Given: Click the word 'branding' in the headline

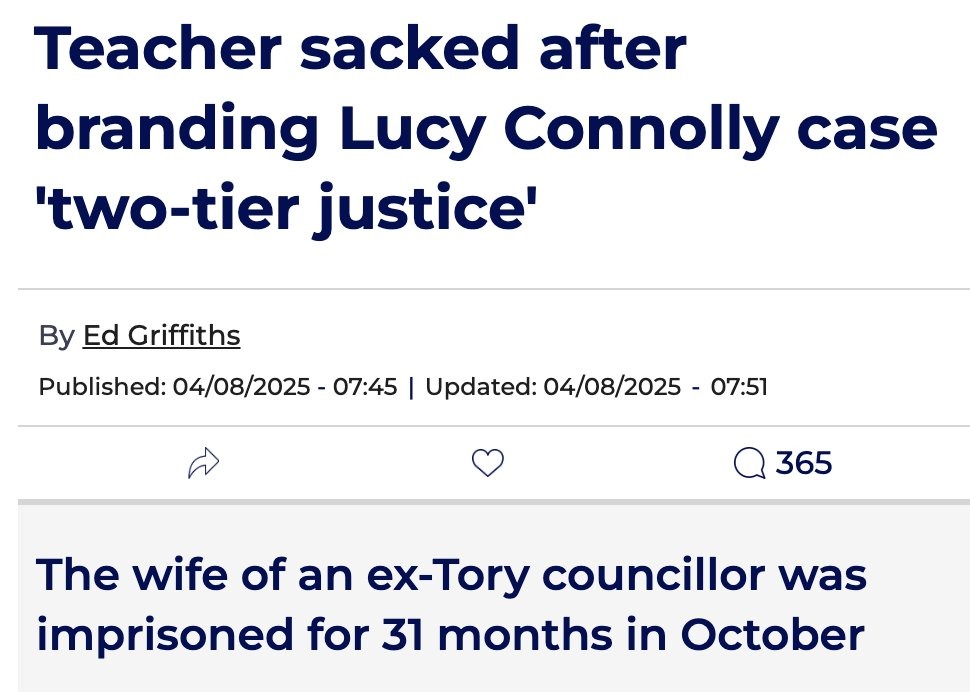Looking at the screenshot, I should coord(177,128).
